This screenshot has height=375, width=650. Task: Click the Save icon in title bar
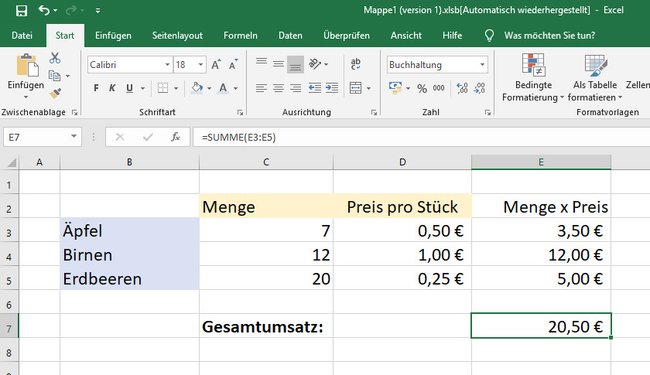point(21,10)
